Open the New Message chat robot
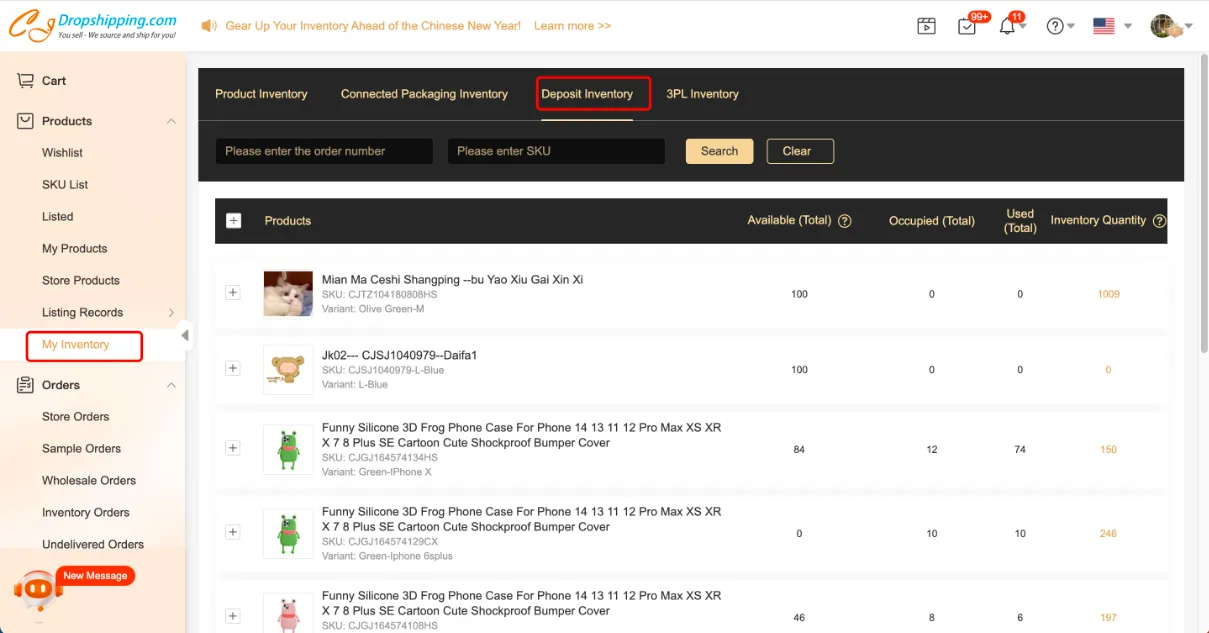The width and height of the screenshot is (1209, 633). 38,588
